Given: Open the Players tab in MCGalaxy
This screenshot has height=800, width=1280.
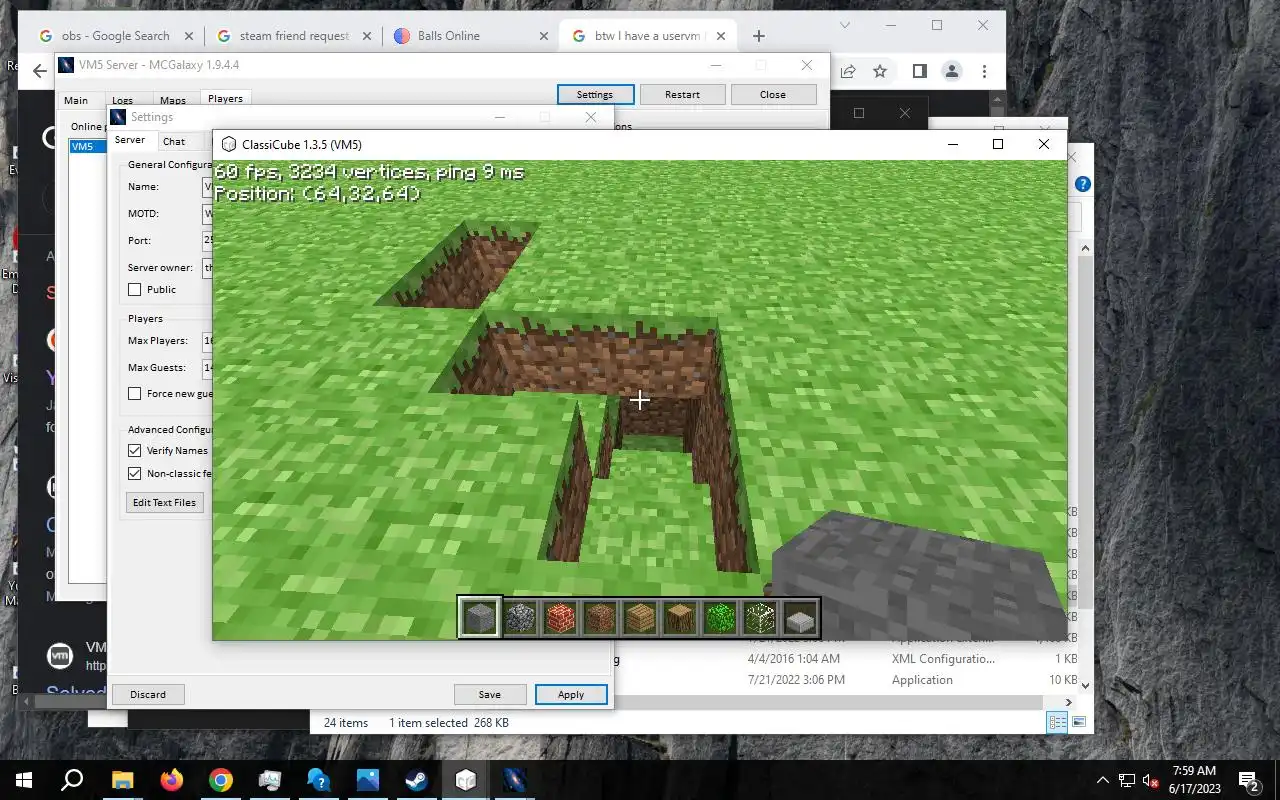Looking at the screenshot, I should coord(225,99).
